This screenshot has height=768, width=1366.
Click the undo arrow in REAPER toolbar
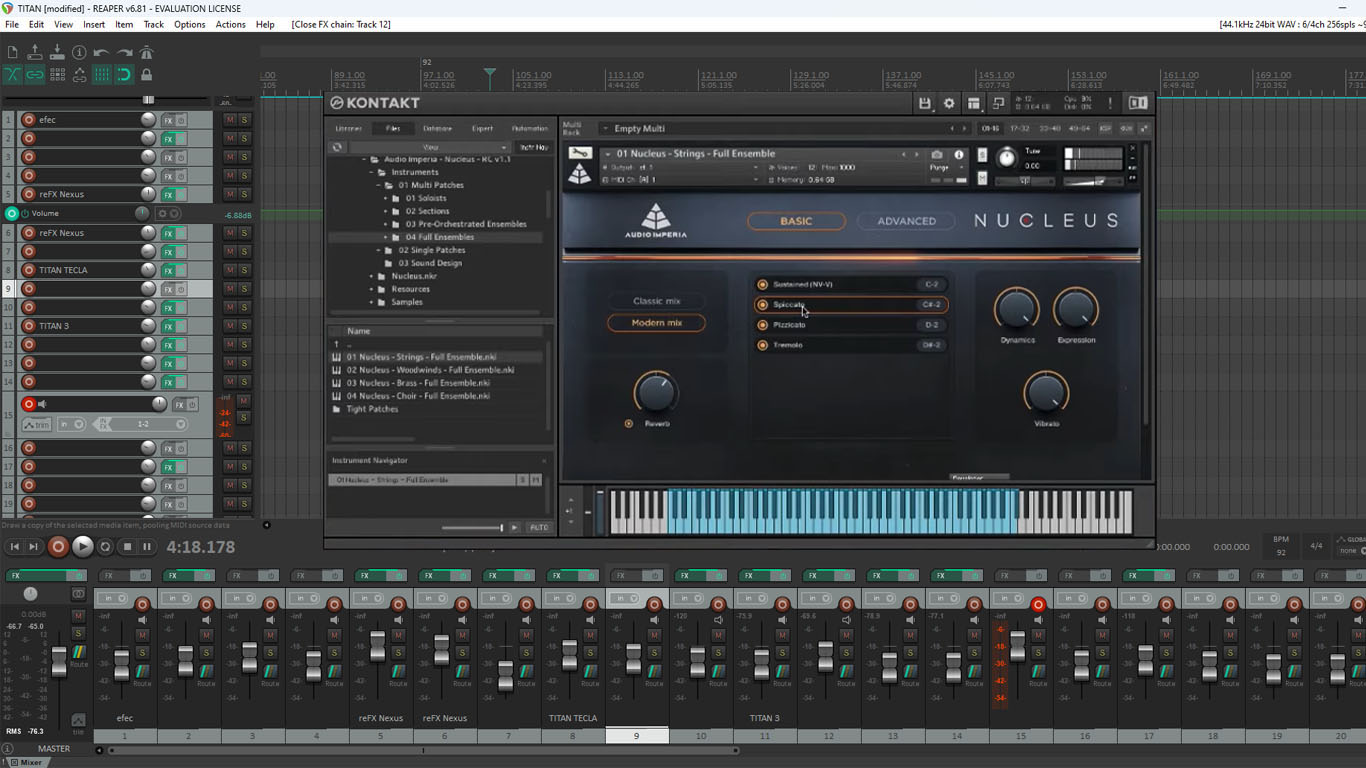tap(101, 52)
